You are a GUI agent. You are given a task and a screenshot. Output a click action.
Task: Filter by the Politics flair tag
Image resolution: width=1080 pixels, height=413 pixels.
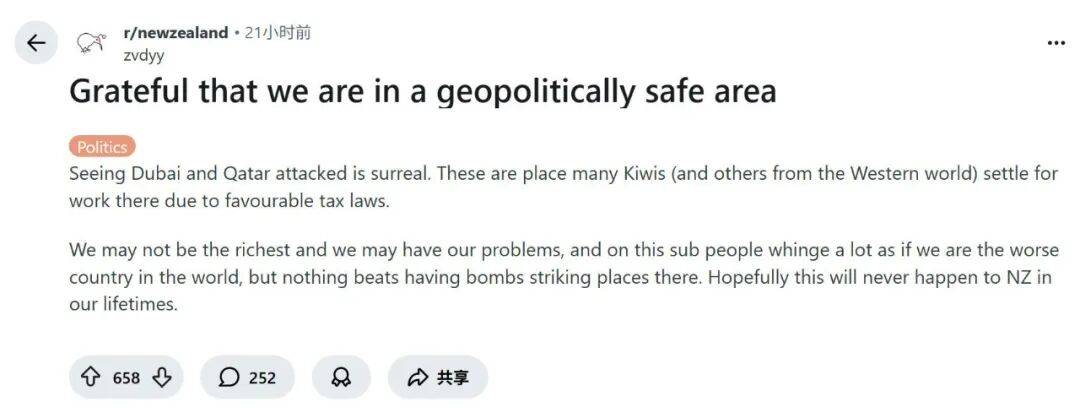[102, 147]
